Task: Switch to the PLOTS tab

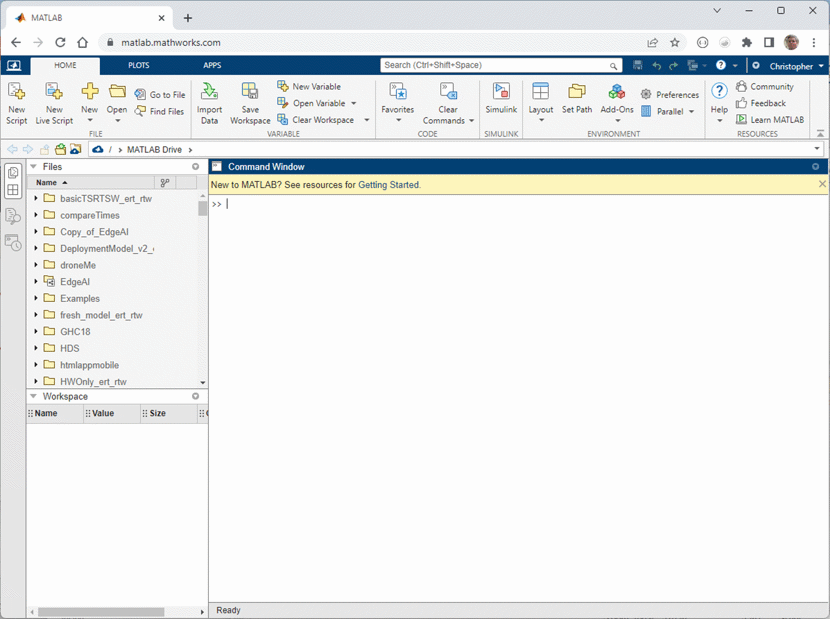Action: [139, 65]
